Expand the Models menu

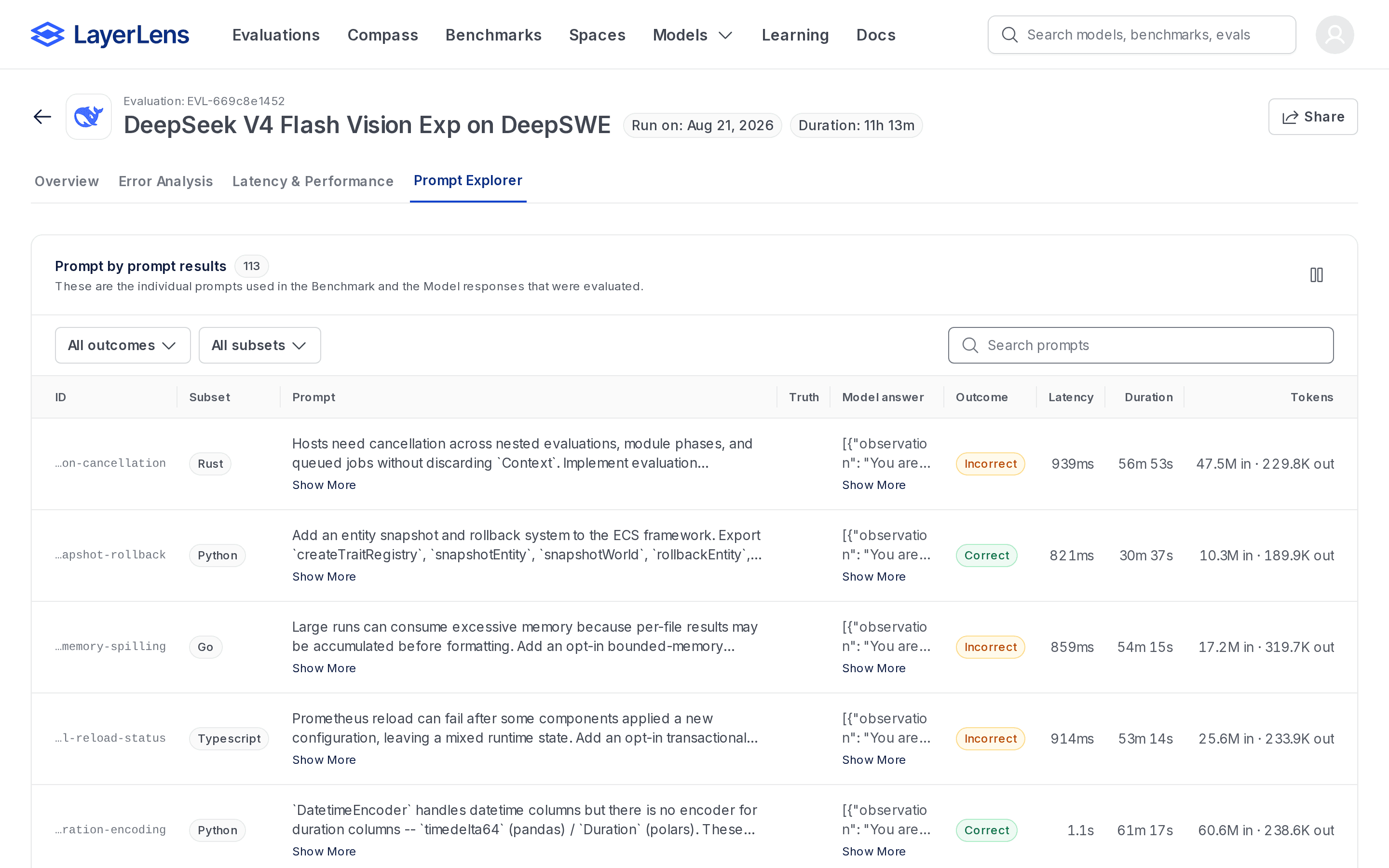point(694,35)
